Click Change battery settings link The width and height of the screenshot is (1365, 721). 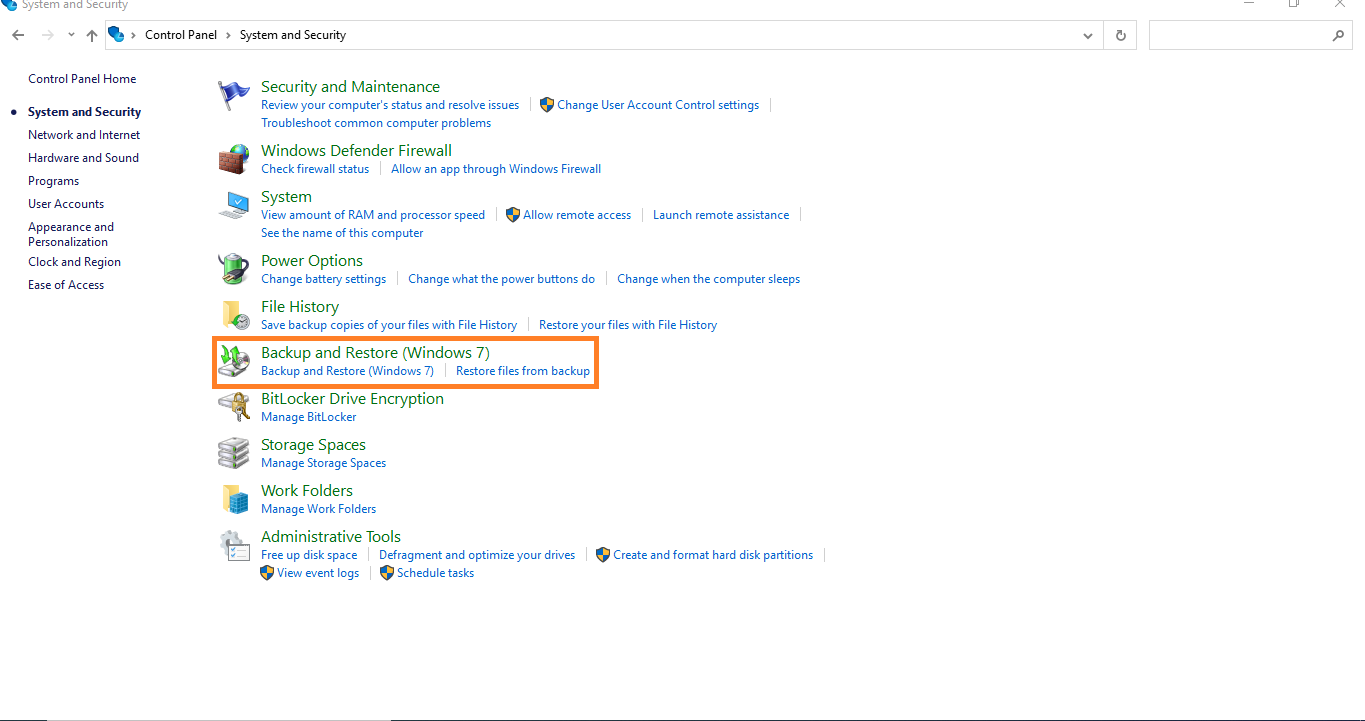coord(323,279)
